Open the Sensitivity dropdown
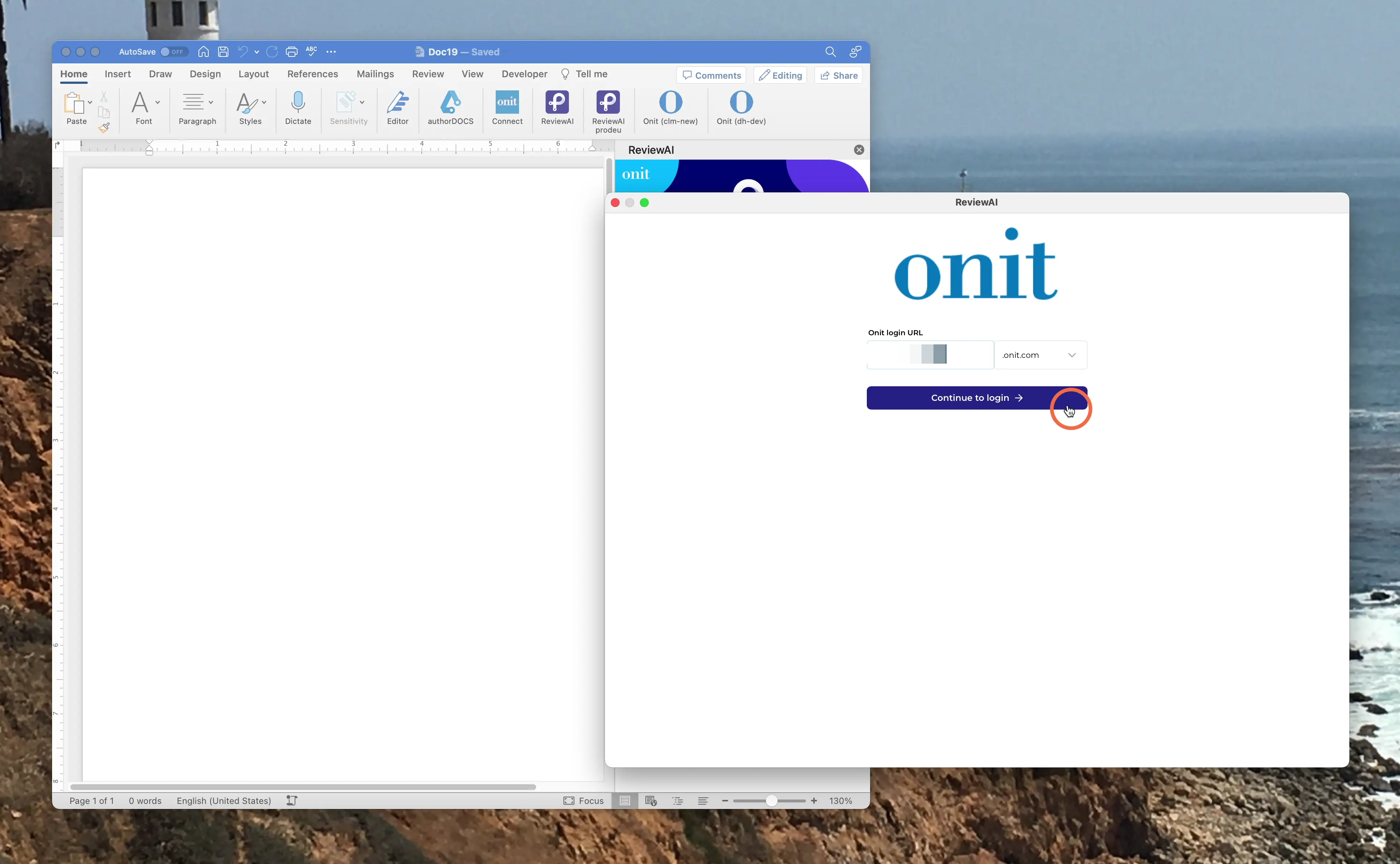The image size is (1400, 864). [362, 103]
